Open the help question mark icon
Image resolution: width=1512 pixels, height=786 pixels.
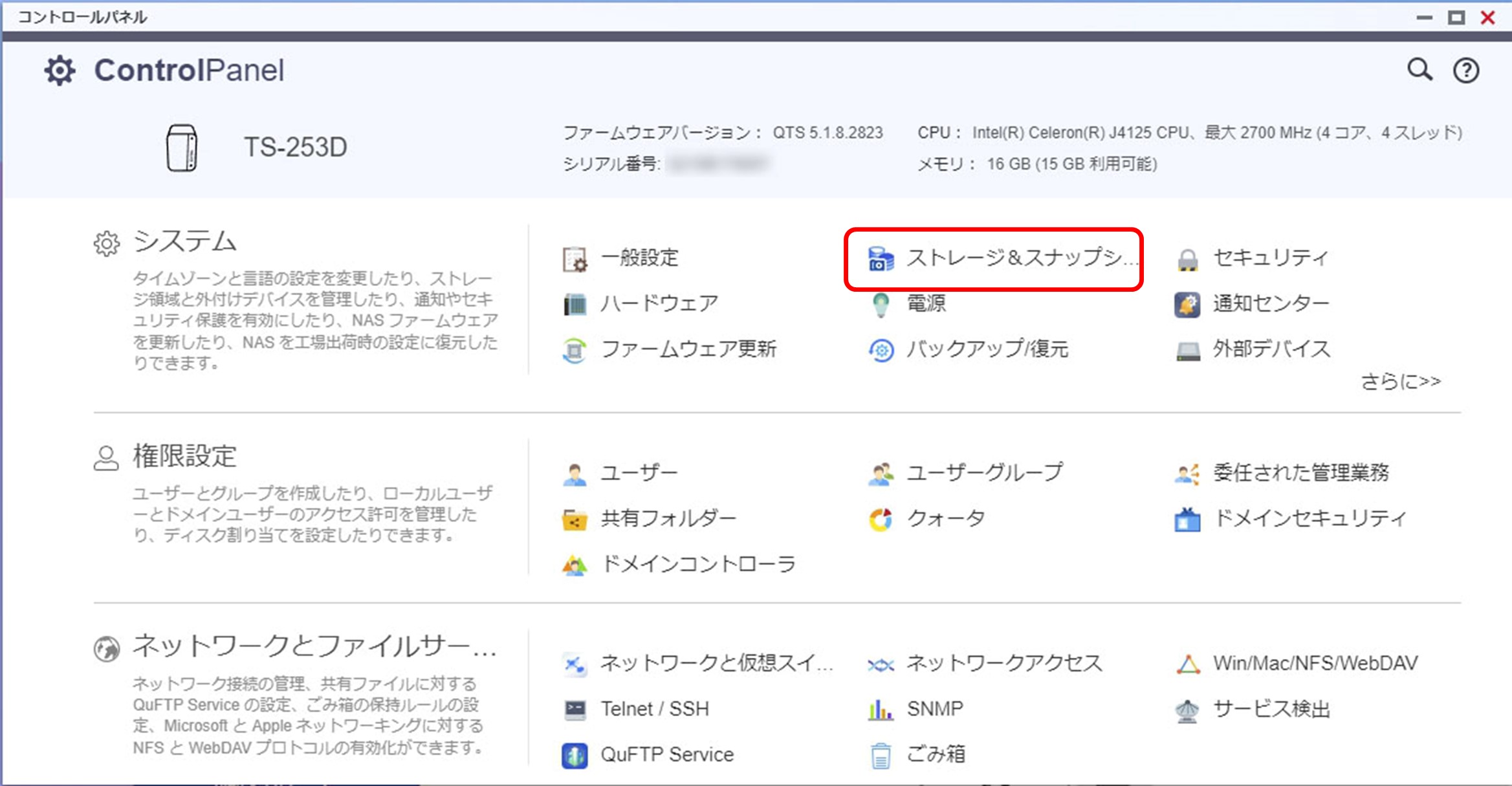pos(1465,71)
